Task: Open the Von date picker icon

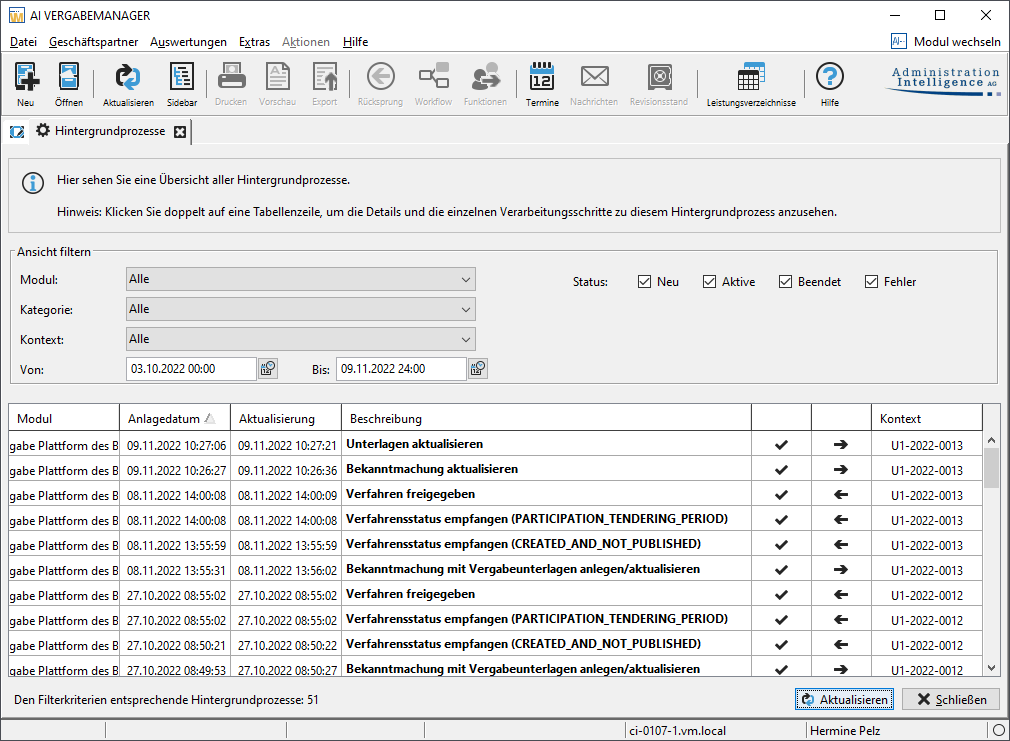Action: coord(267,369)
